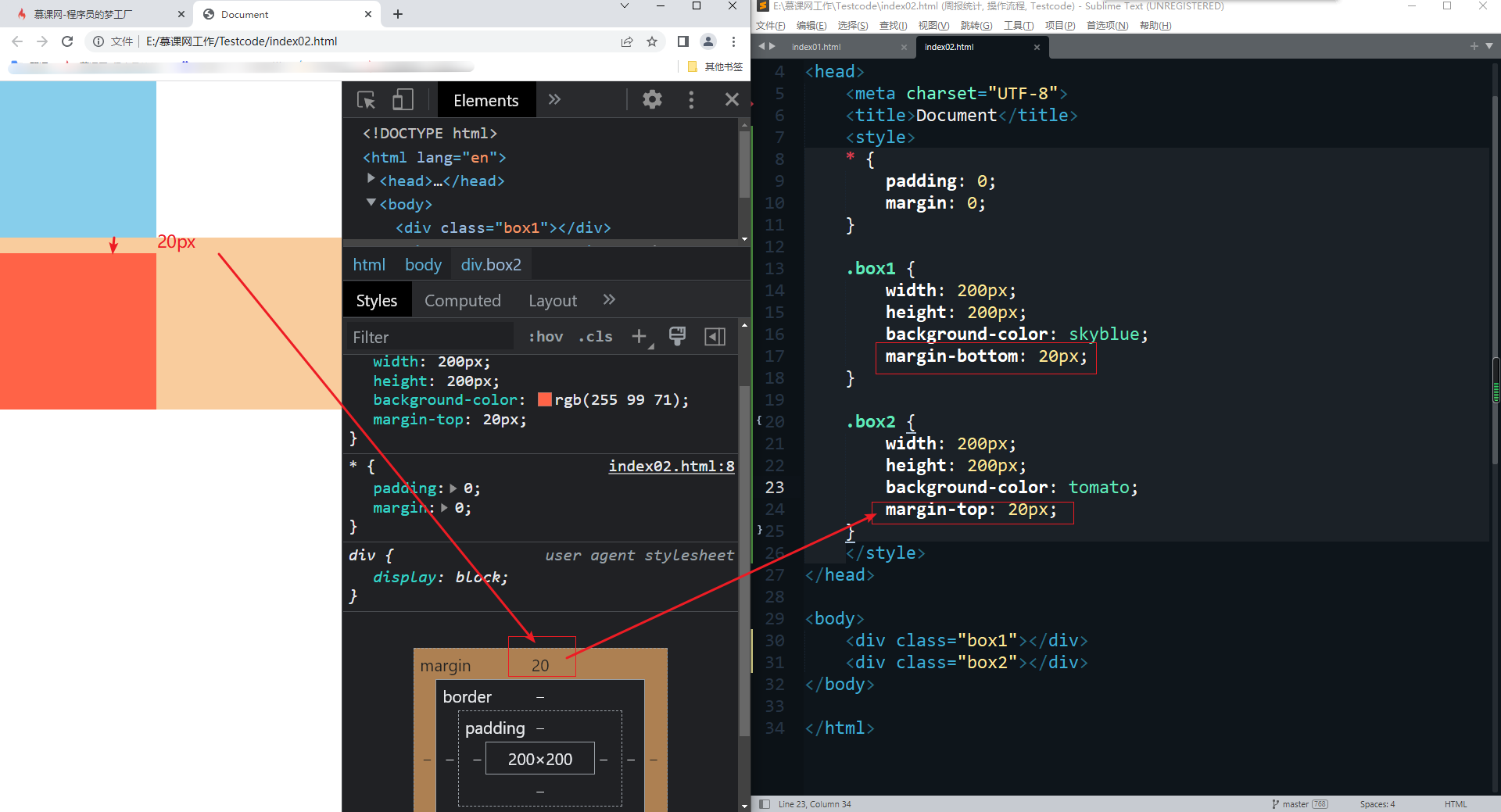
Task: Open the master git branch indicator
Action: point(1300,804)
